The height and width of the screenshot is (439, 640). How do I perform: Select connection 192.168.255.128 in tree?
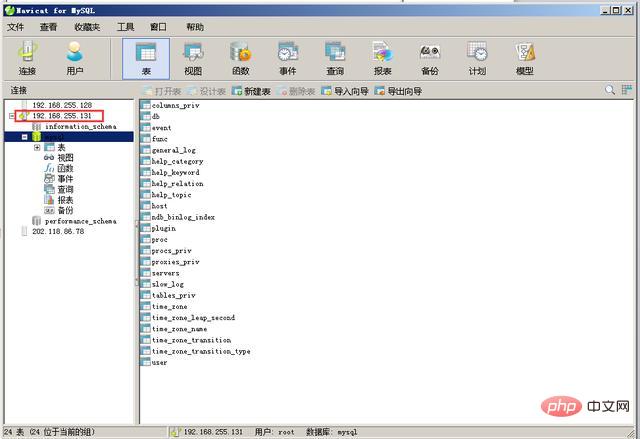62,105
